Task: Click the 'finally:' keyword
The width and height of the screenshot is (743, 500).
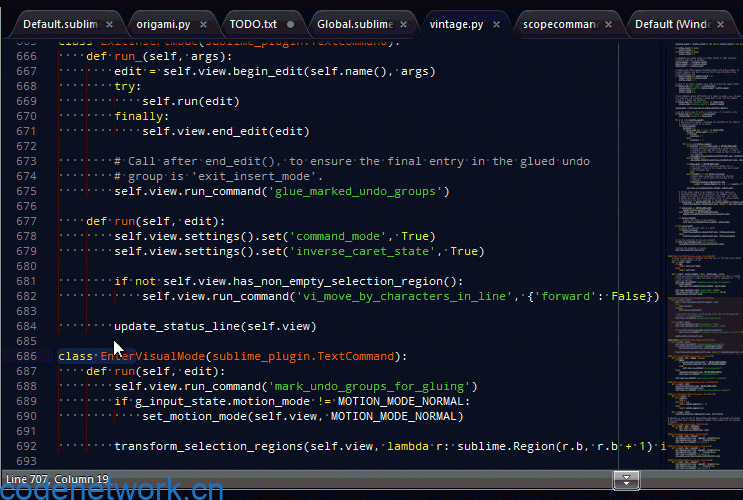Action: click(142, 117)
